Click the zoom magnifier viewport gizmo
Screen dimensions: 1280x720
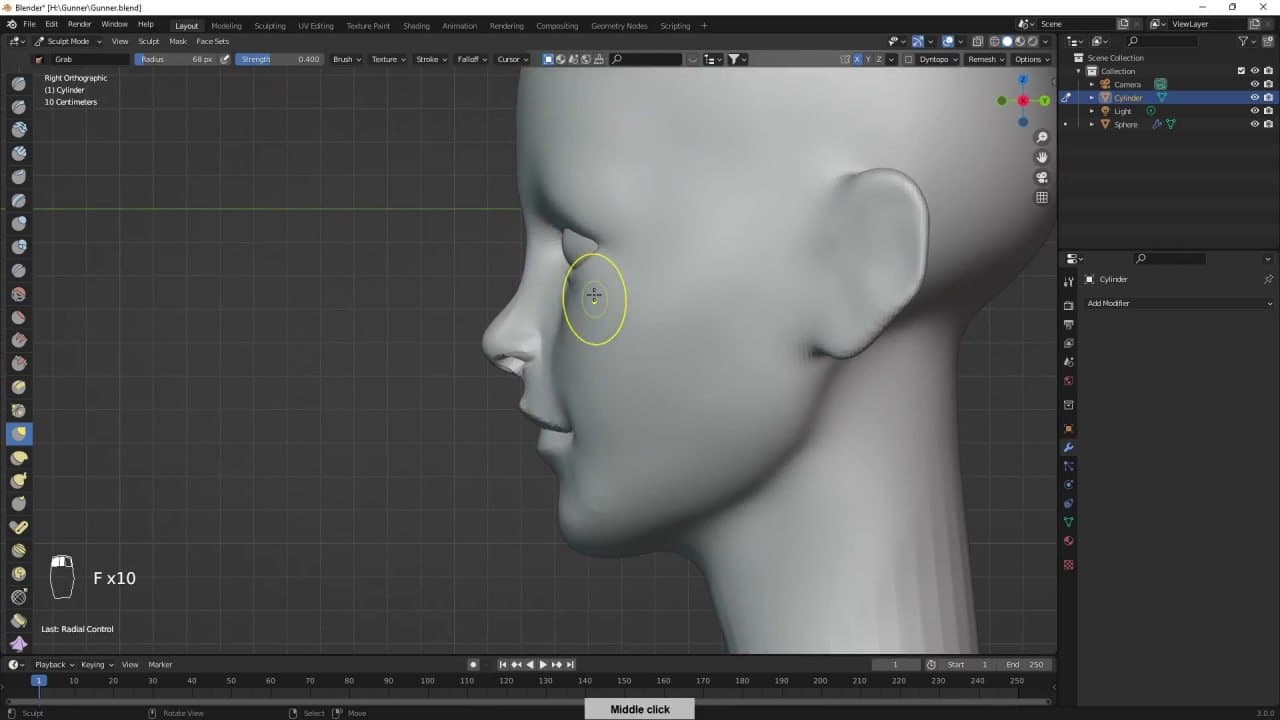[x=1041, y=137]
